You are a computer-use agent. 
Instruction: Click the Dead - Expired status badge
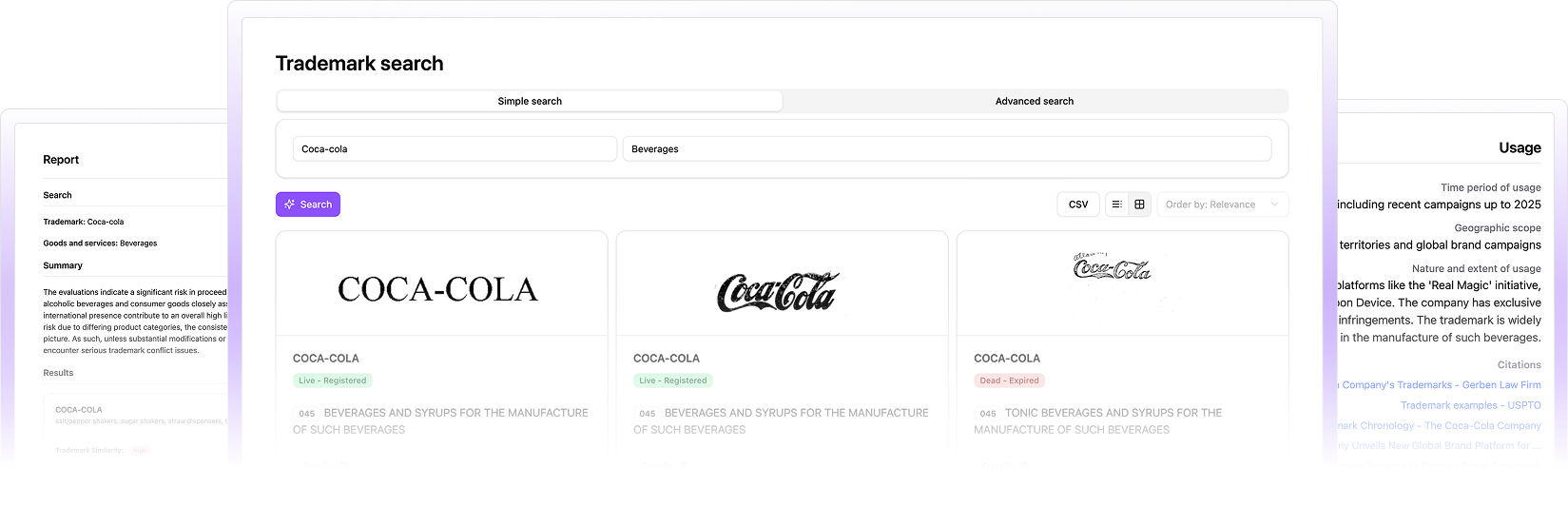pos(1009,380)
